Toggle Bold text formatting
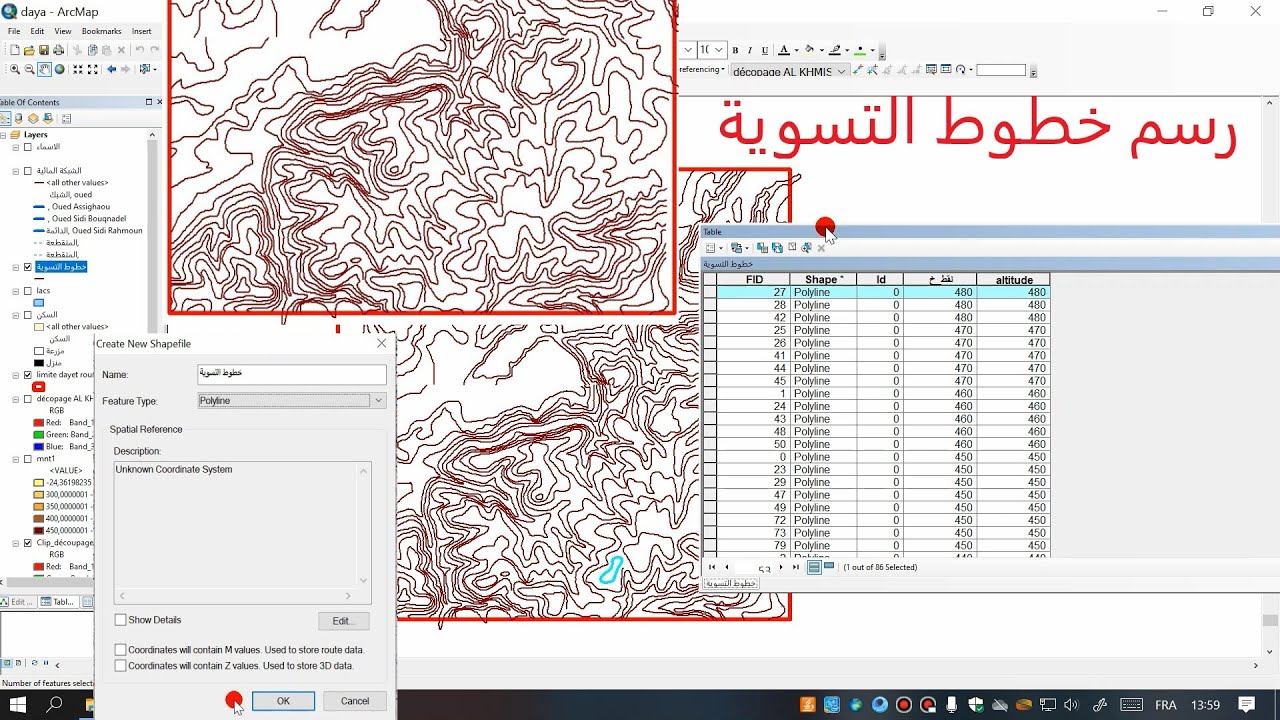Screen dimensions: 1280x720 click(735, 50)
